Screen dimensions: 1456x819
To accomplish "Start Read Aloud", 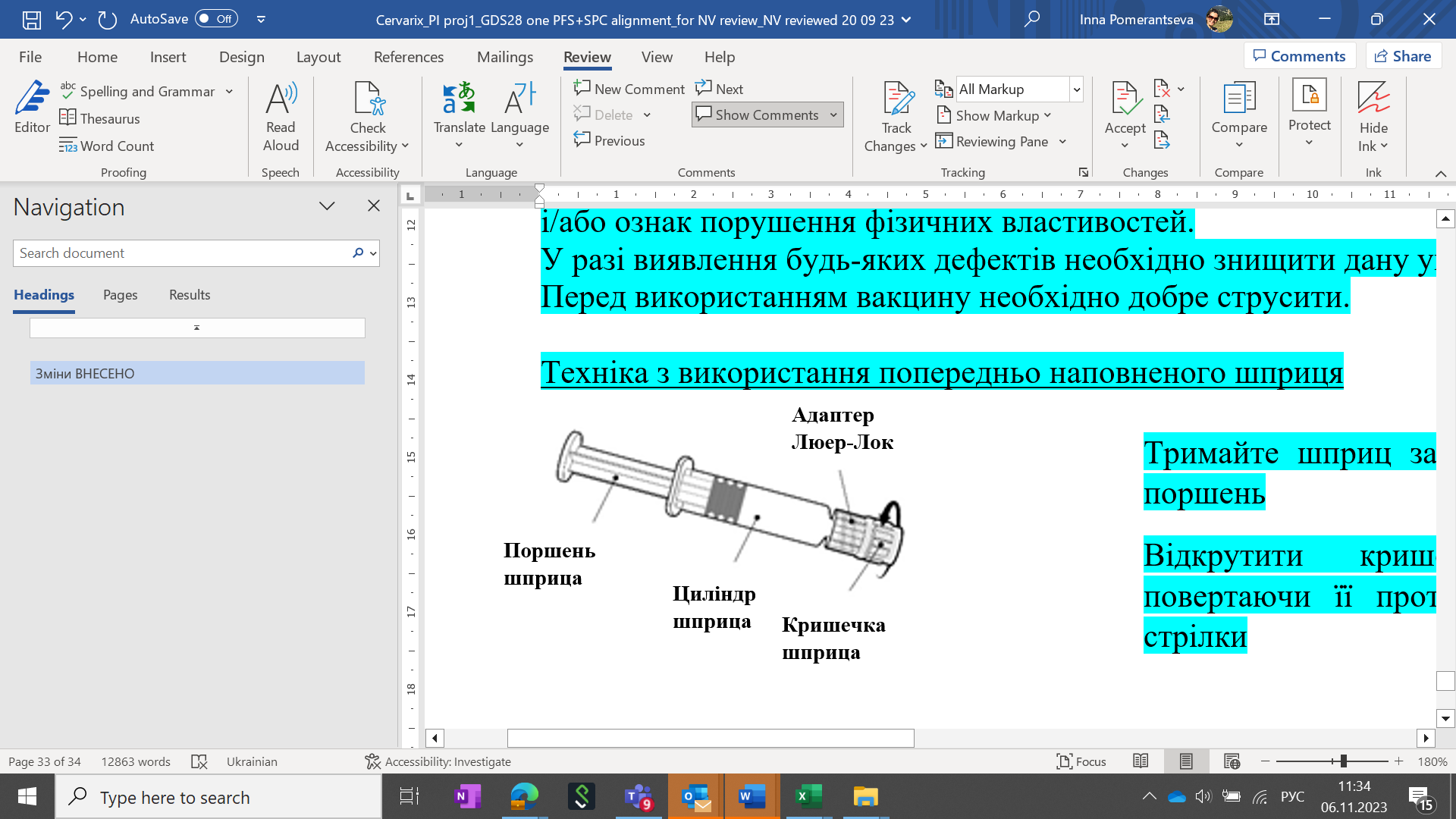I will coord(280,115).
